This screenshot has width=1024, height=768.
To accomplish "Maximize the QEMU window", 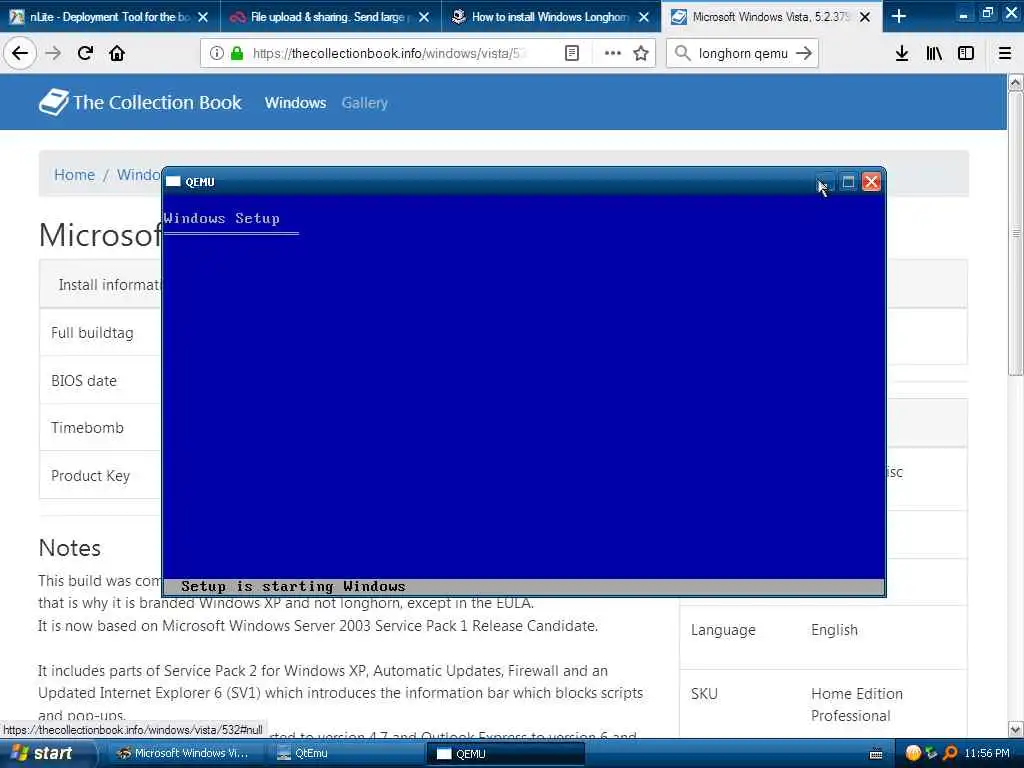I will pos(848,182).
